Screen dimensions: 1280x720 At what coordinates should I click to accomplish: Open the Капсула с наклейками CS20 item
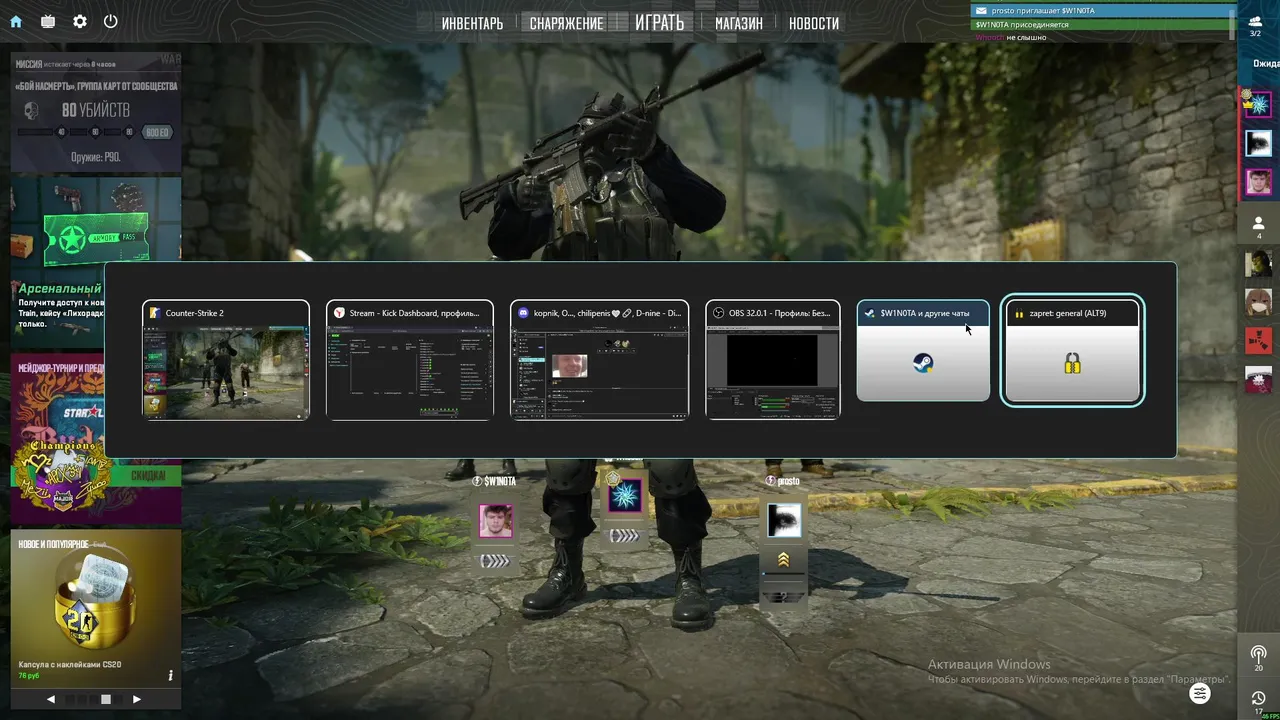point(96,608)
